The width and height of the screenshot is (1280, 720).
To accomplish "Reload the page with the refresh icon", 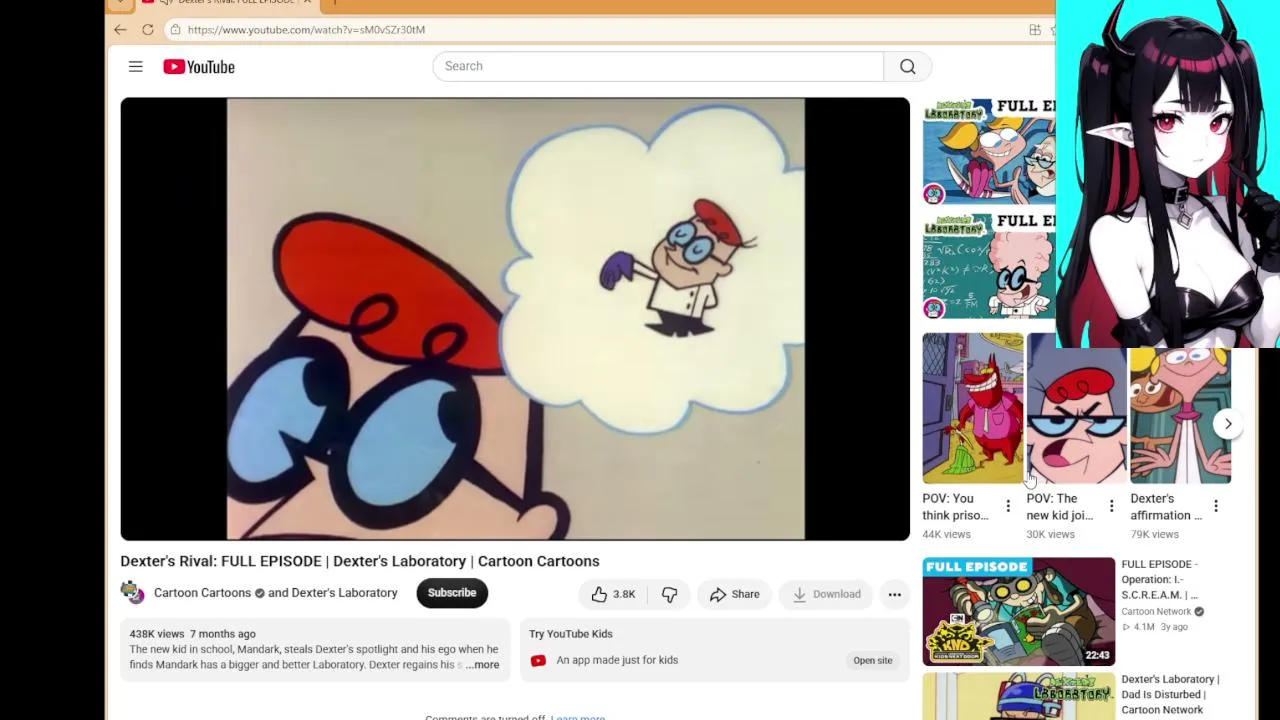I will (147, 30).
